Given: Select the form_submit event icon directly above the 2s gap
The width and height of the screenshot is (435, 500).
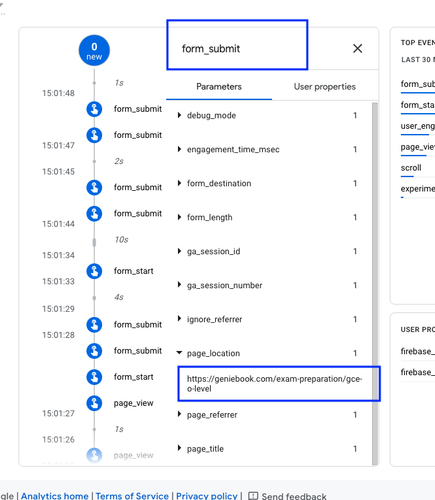Looking at the screenshot, I should [94, 135].
